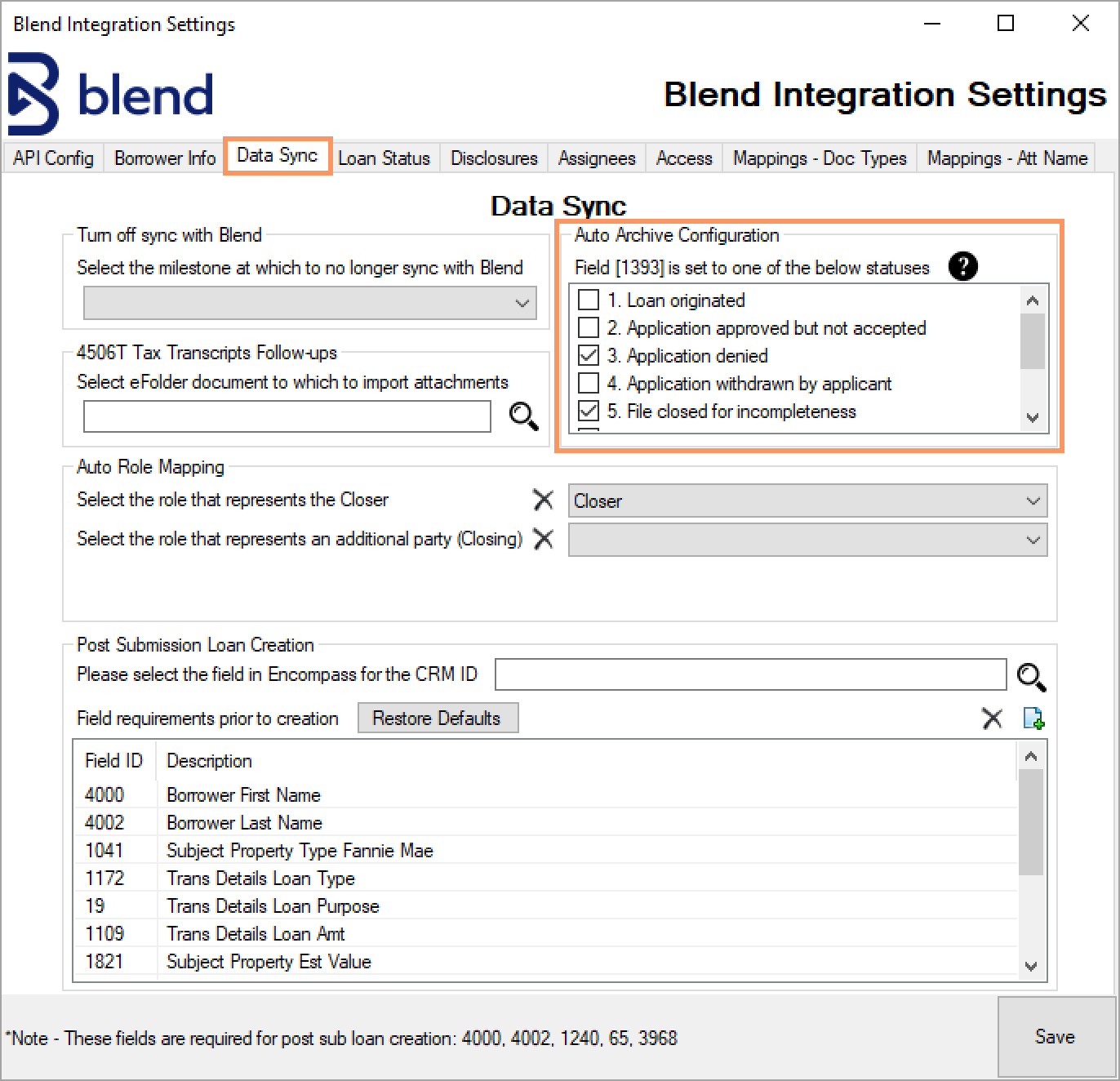Select row Subject Property Est Value
1120x1081 pixels.
click(x=546, y=961)
